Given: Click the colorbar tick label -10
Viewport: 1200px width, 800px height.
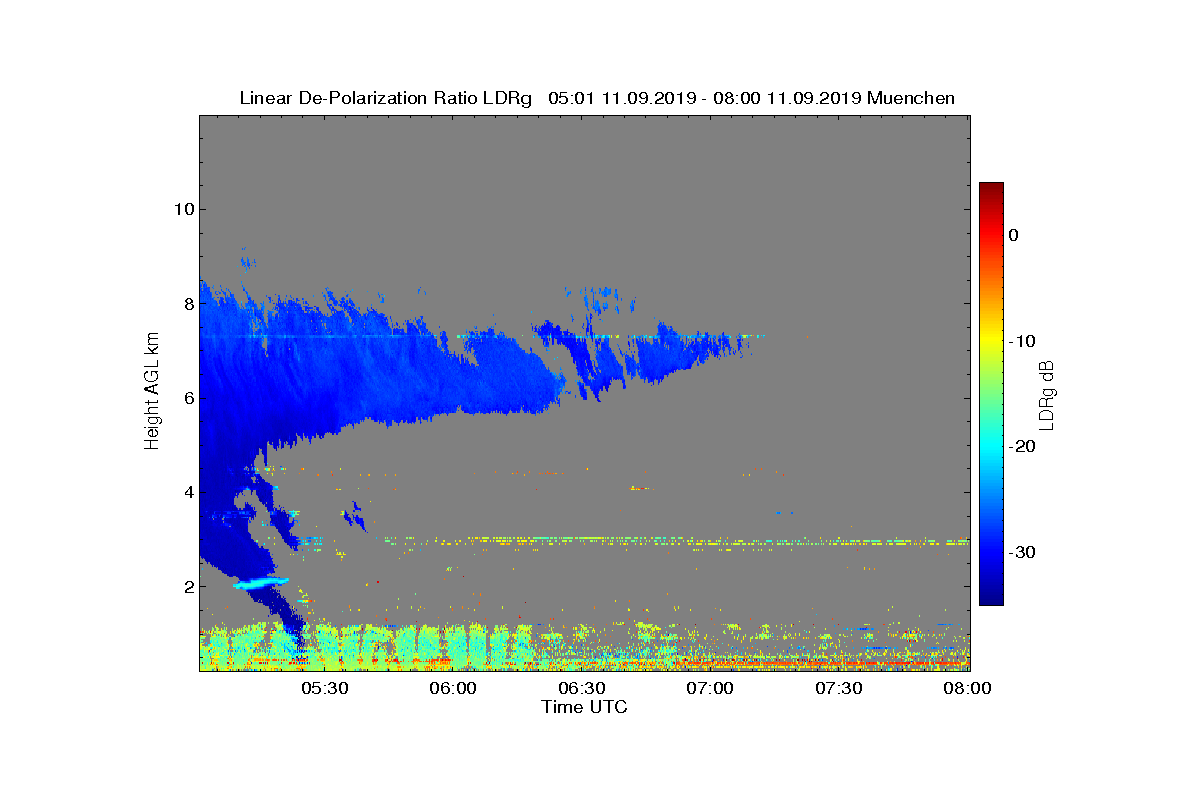Looking at the screenshot, I should pos(1021,341).
